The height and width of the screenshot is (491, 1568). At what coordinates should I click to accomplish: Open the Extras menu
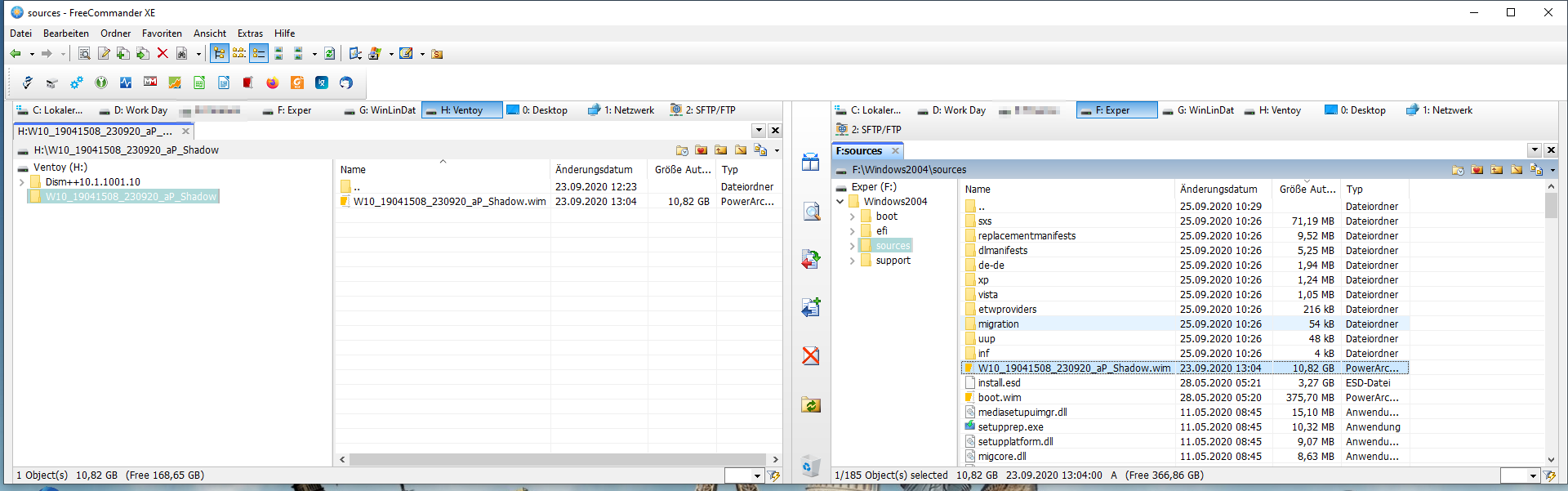tap(250, 33)
